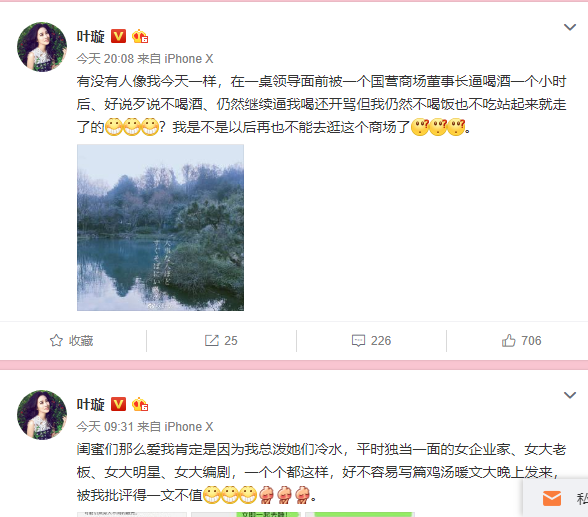Image resolution: width=588 pixels, height=517 pixels.
Task: Click crown membership badge on first post
Action: pos(140,36)
